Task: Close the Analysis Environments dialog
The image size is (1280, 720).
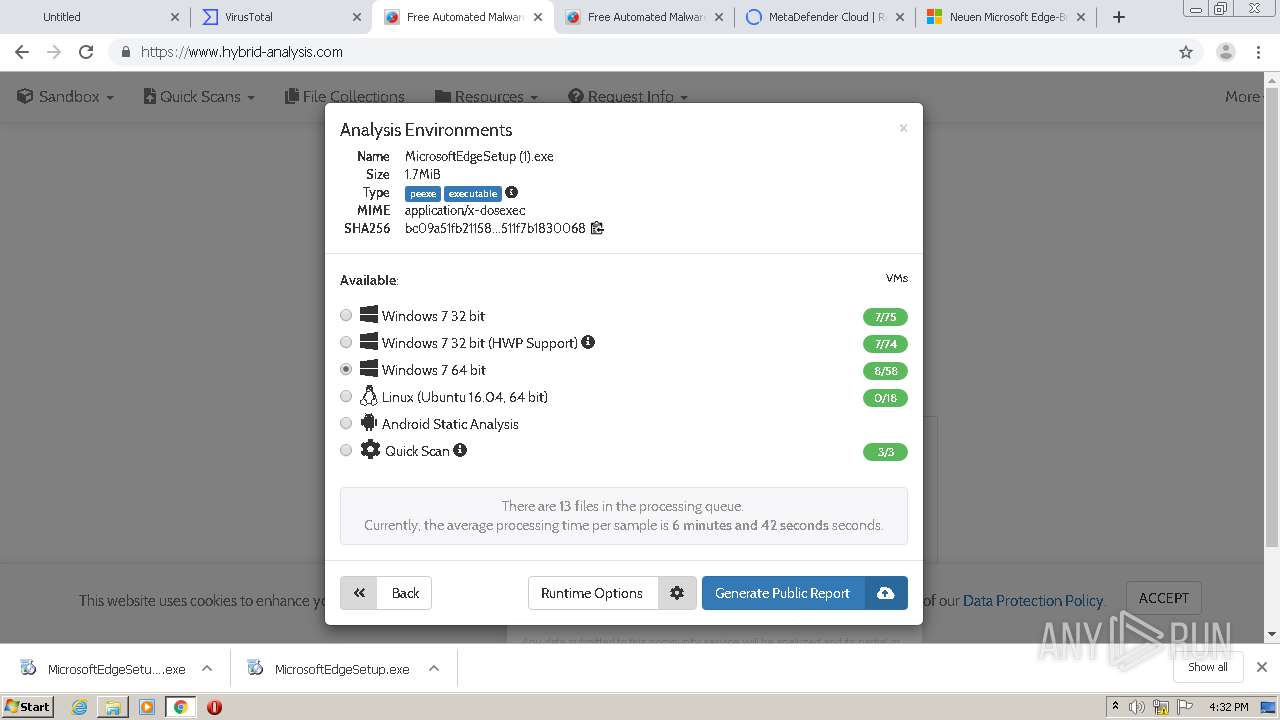Action: [x=903, y=128]
